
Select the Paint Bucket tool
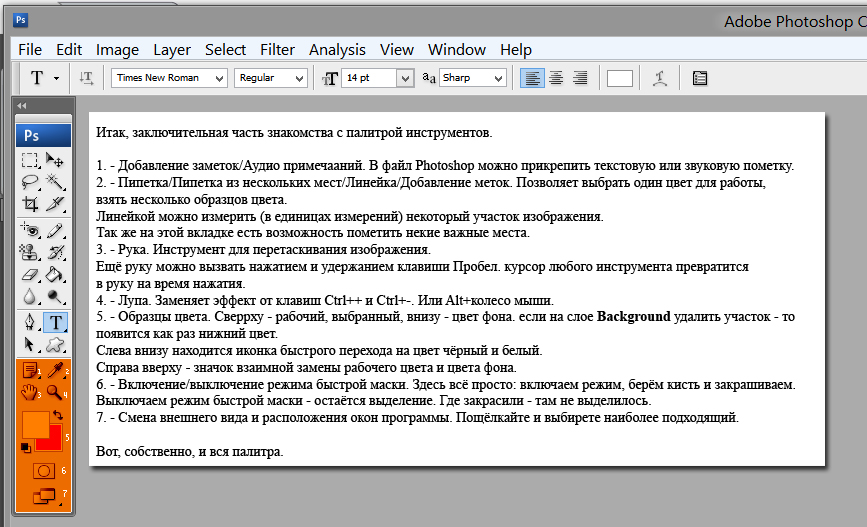[55, 274]
